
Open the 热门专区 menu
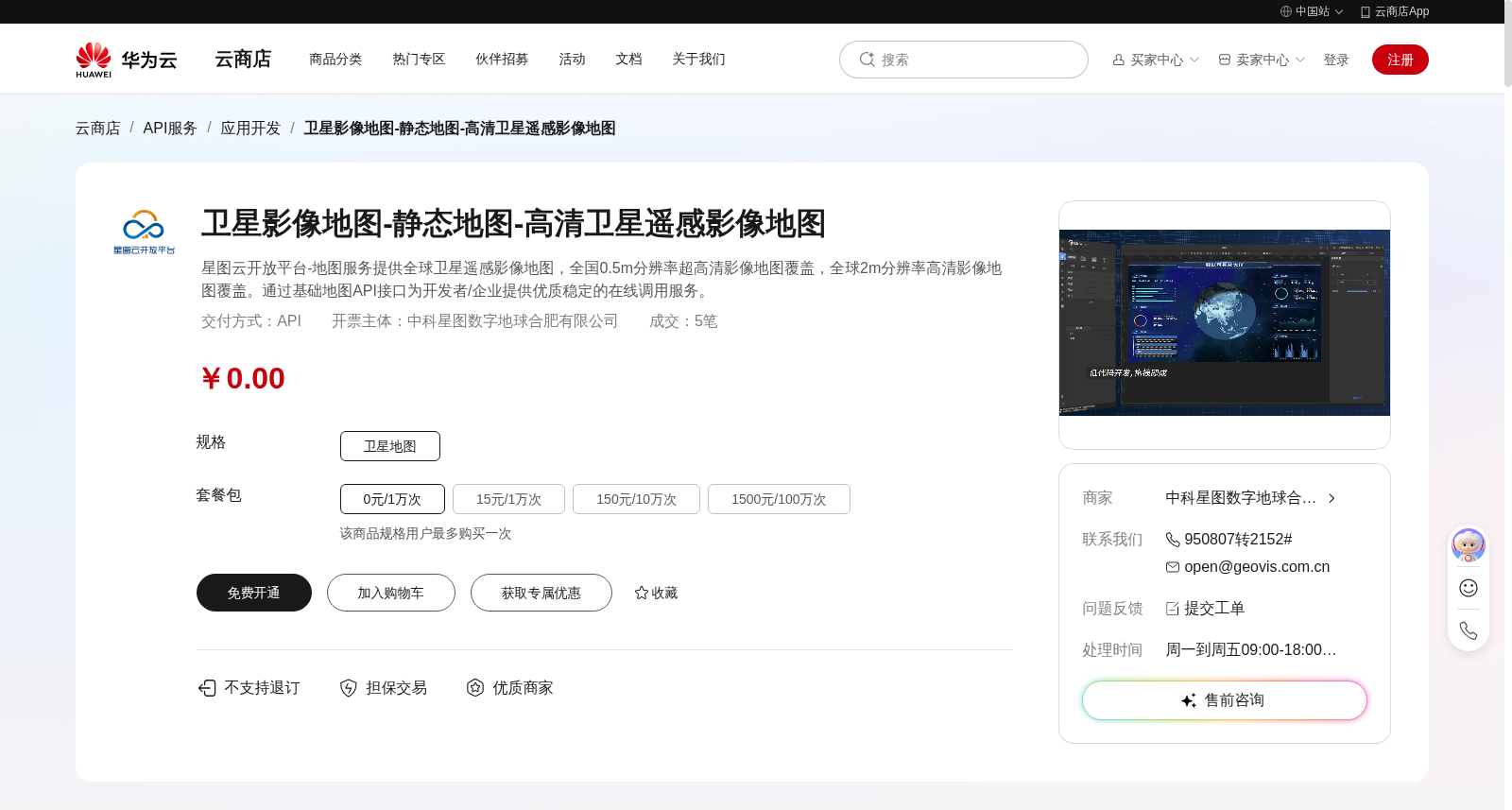point(419,59)
